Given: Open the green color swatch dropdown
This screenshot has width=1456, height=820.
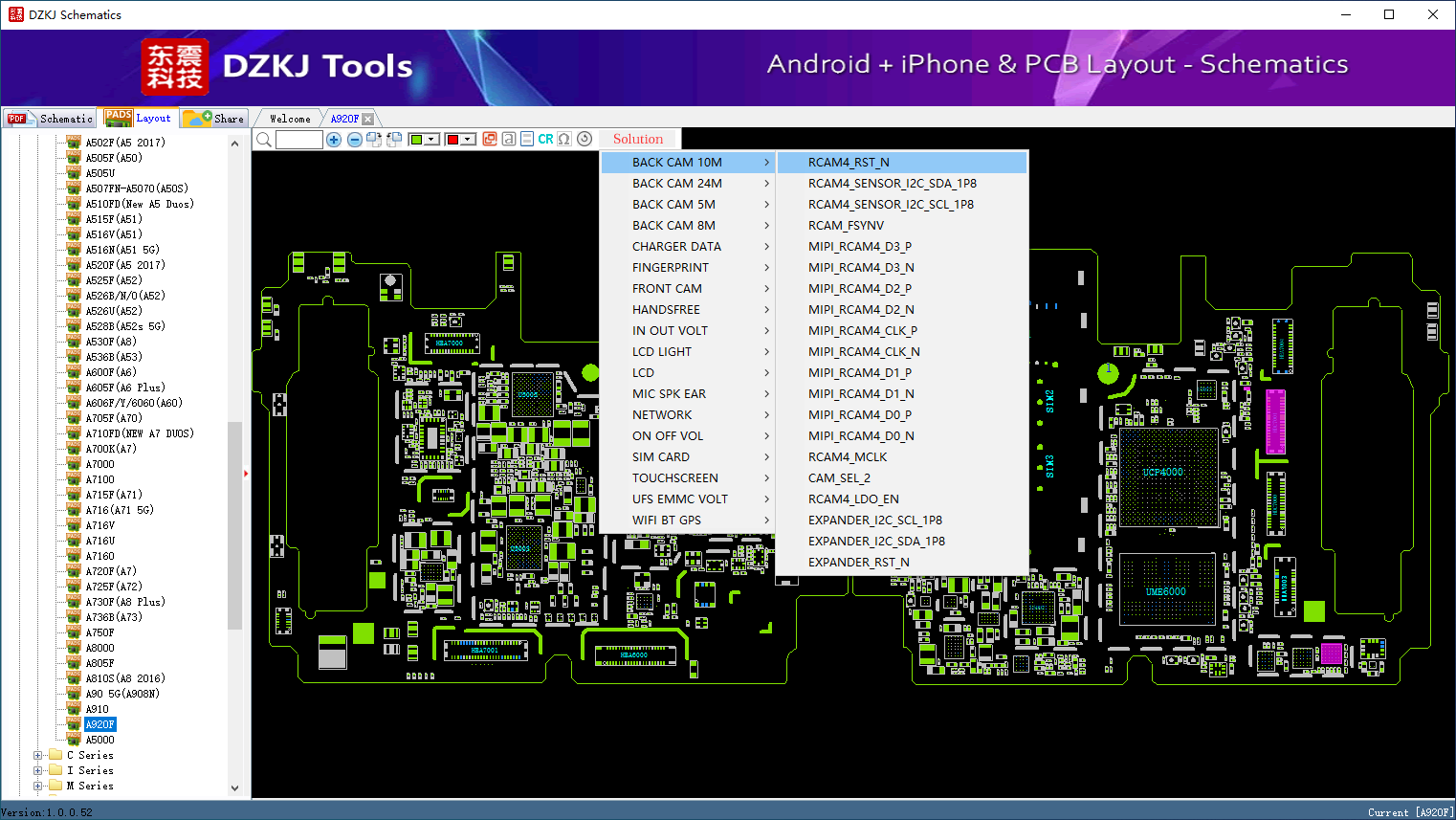Looking at the screenshot, I should click(x=432, y=140).
